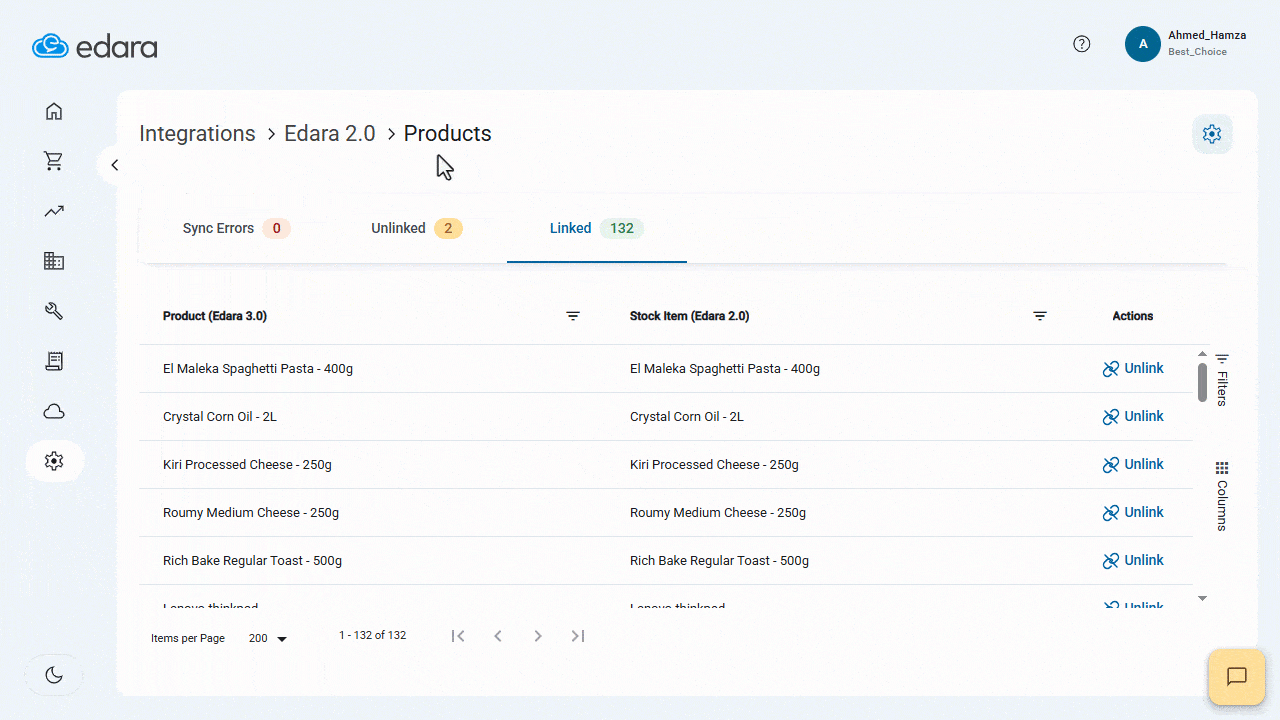Open the Home sidebar icon
The width and height of the screenshot is (1280, 720).
click(x=54, y=111)
